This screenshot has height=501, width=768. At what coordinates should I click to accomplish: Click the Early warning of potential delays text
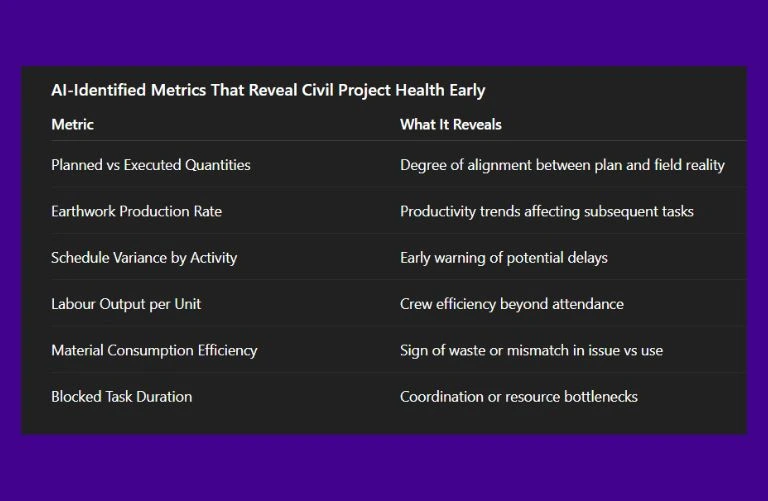[503, 258]
